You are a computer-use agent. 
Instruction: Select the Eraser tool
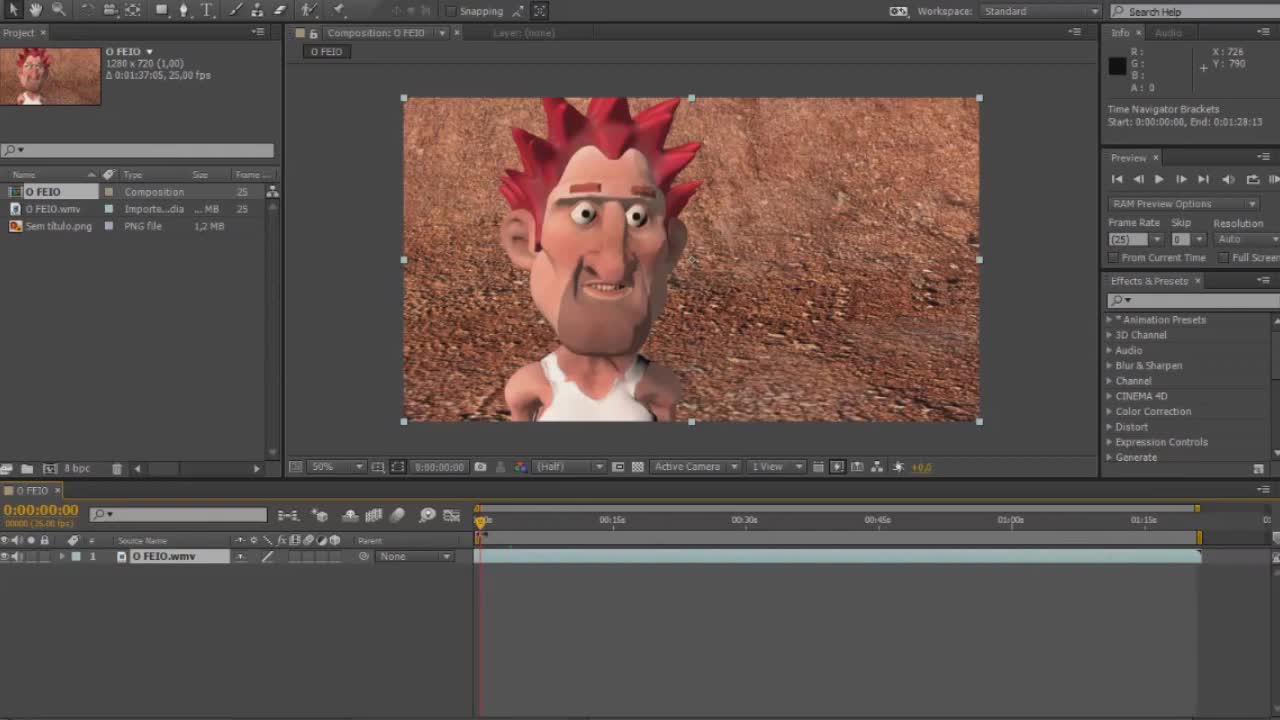pyautogui.click(x=280, y=10)
